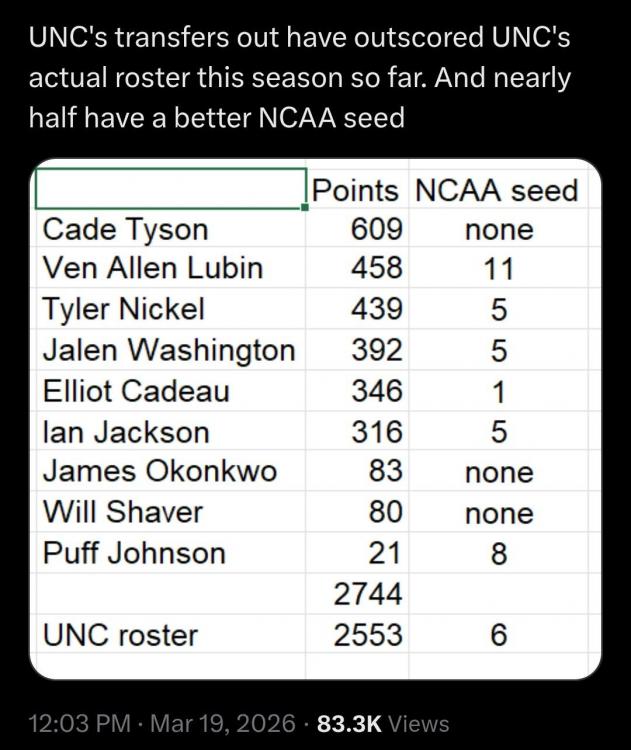This screenshot has height=750, width=631.
Task: Select the UNC roster 2553 points cell
Action: 367,635
